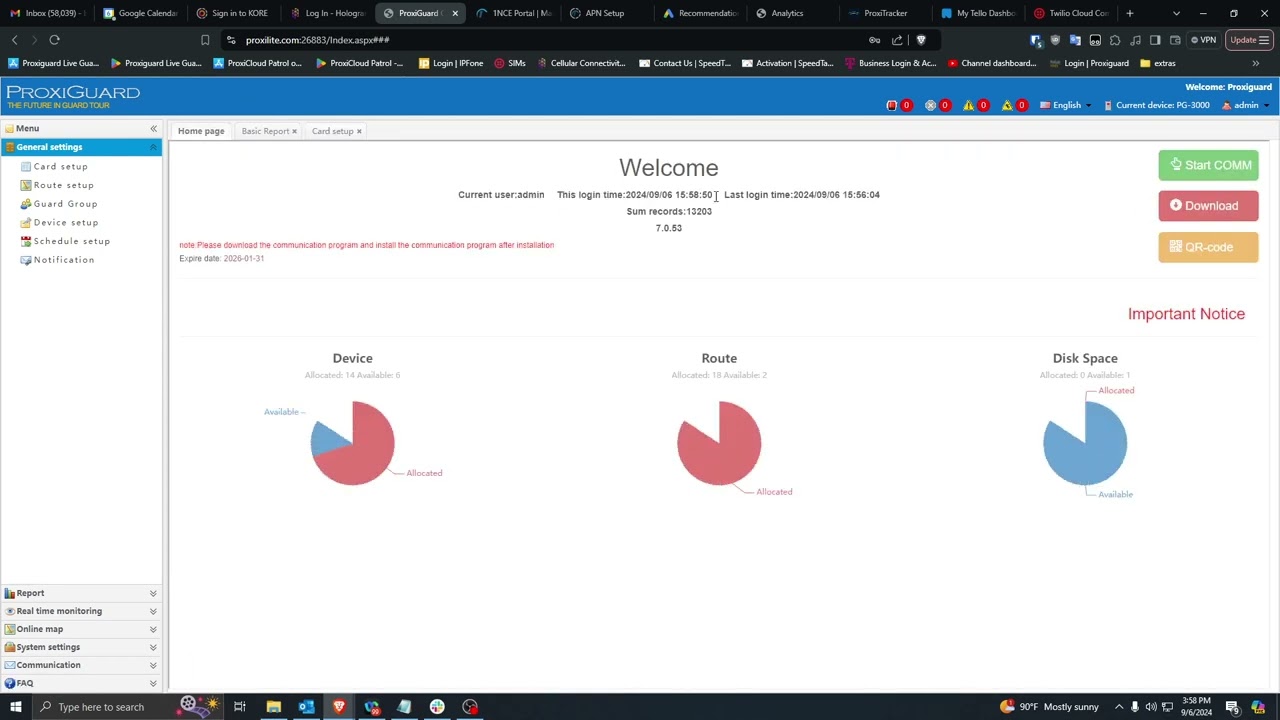Open the fourth warning alert icon

coord(1007,105)
